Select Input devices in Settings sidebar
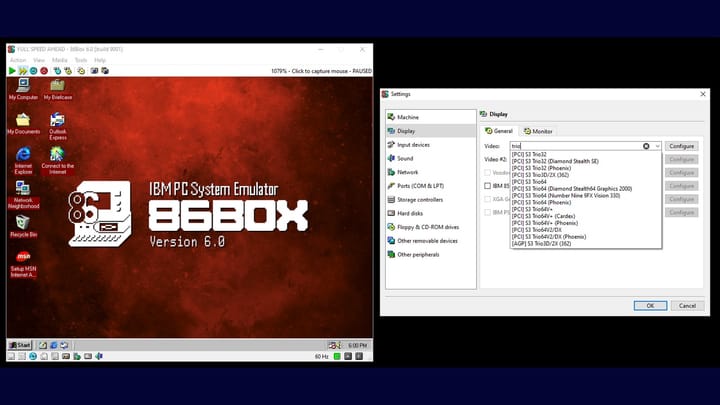The height and width of the screenshot is (405, 720). pyautogui.click(x=431, y=145)
